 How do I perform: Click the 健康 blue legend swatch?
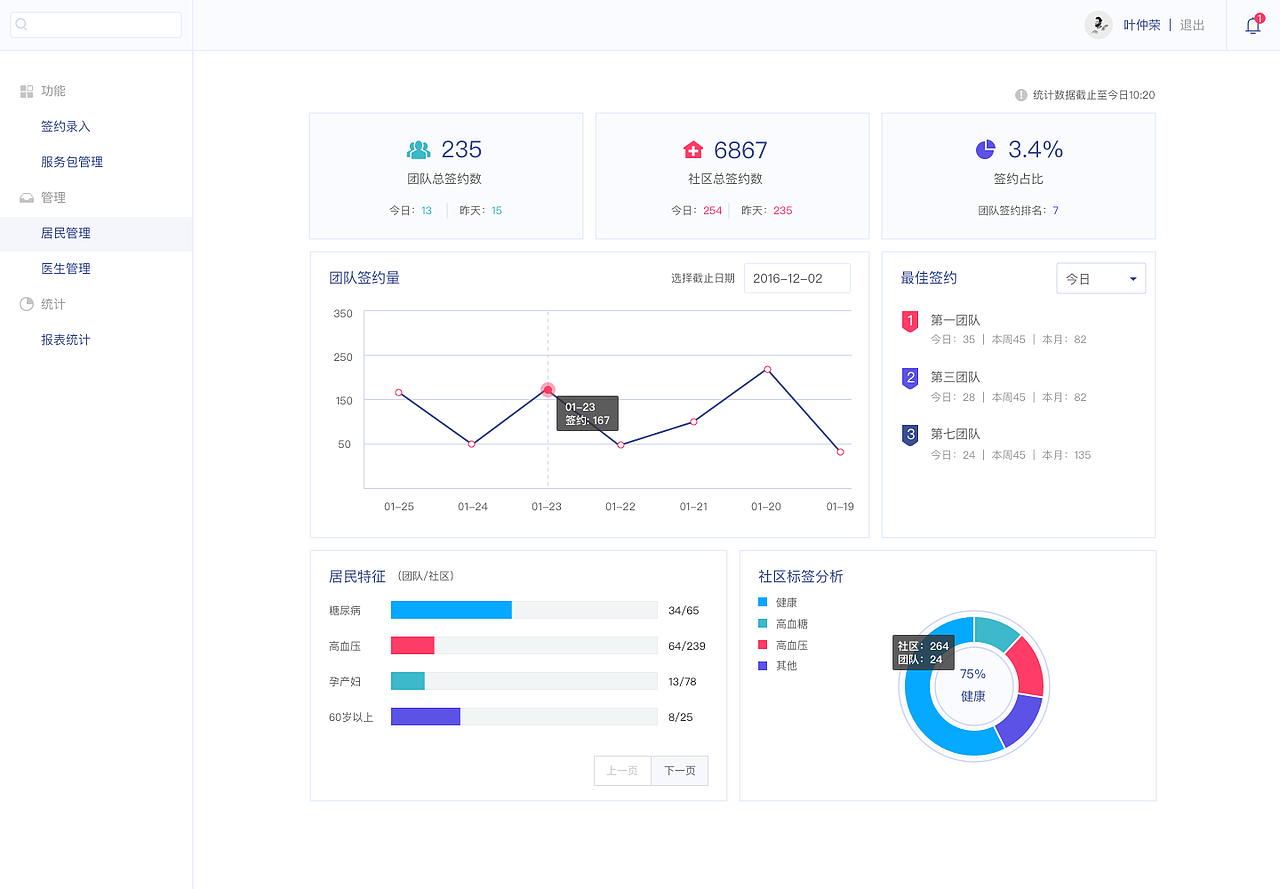763,602
